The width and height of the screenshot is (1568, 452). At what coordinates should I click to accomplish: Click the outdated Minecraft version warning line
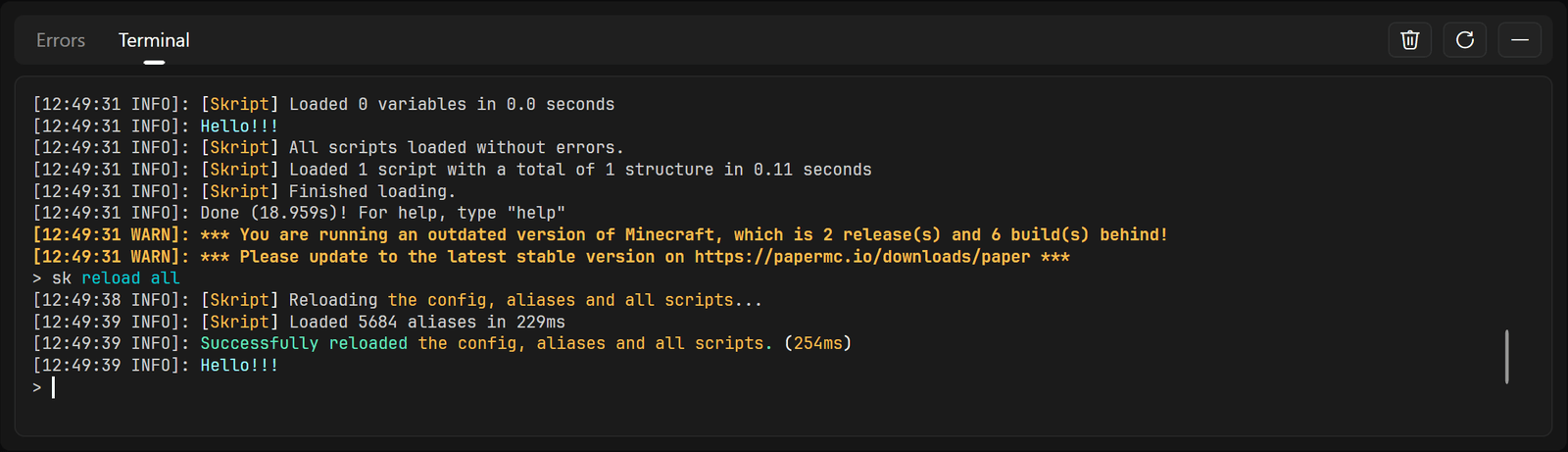[600, 235]
